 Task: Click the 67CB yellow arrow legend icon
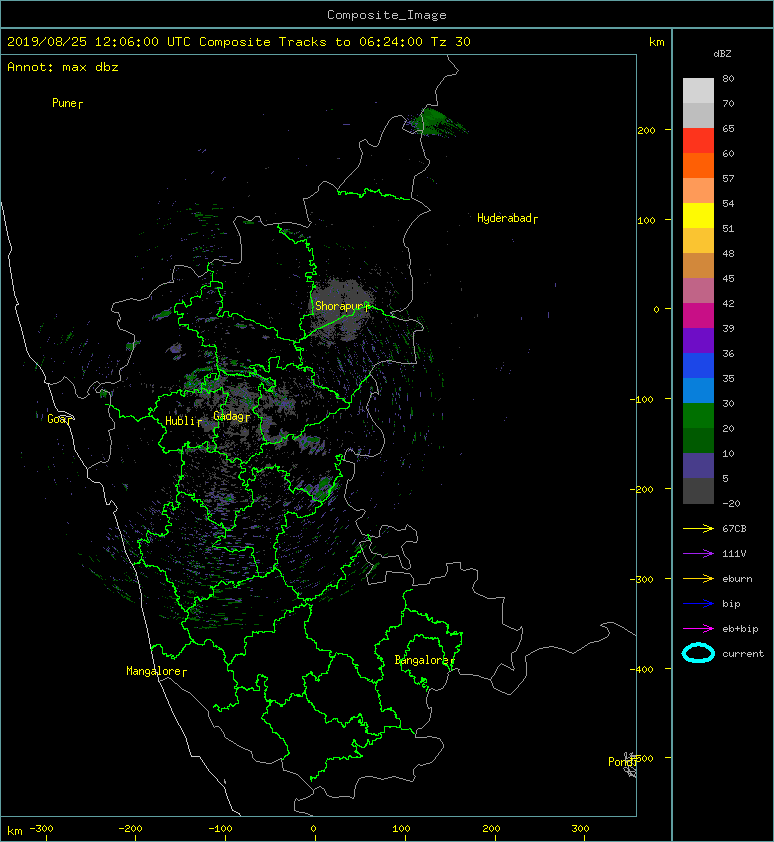[698, 529]
